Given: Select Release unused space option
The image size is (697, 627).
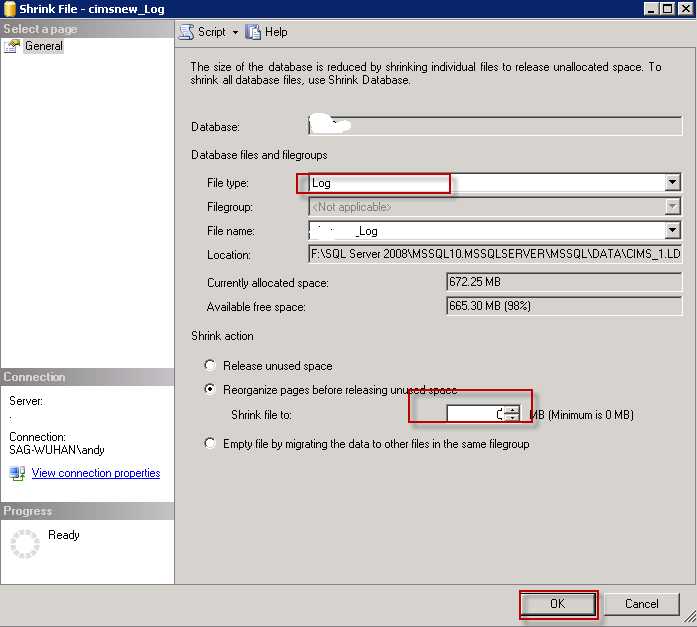Looking at the screenshot, I should point(210,365).
